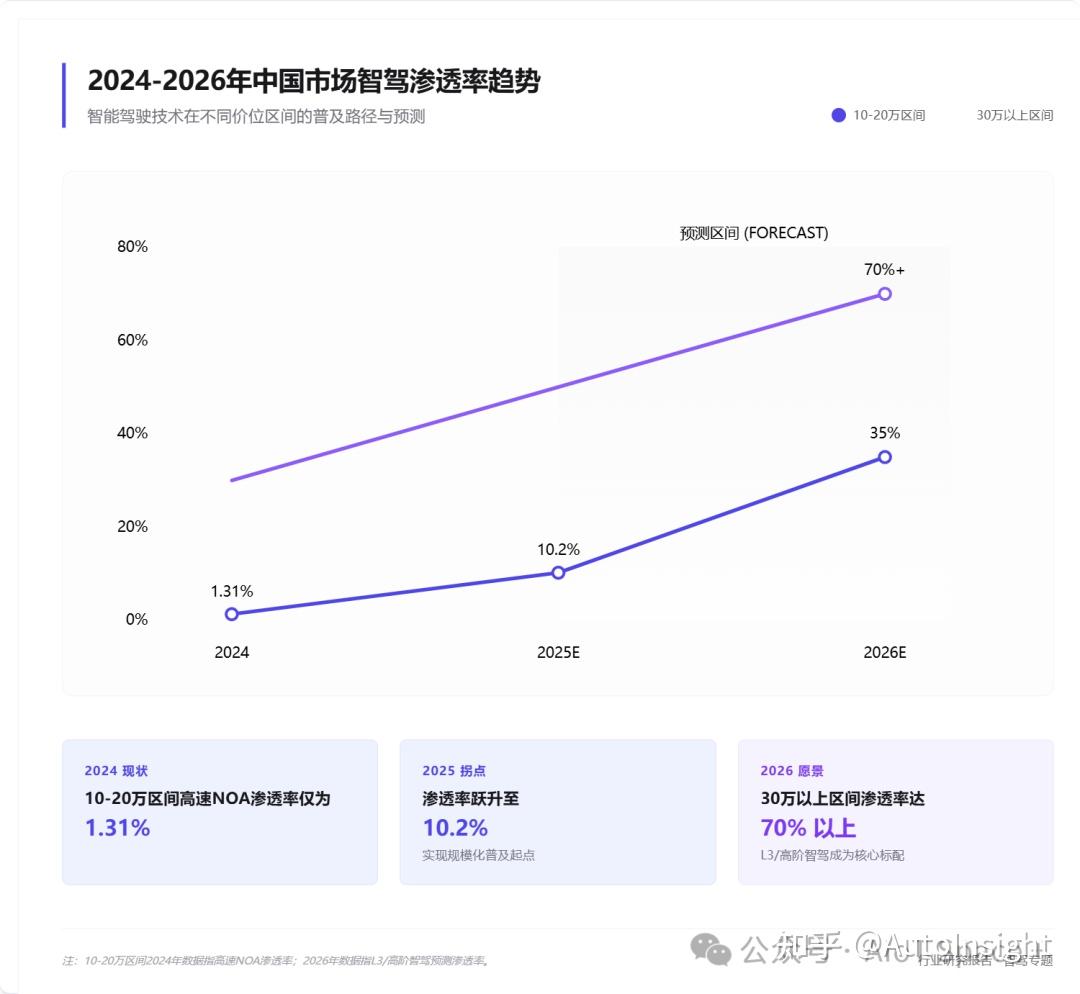Click the large 1.31% value in 2024 现状 card

point(117,827)
